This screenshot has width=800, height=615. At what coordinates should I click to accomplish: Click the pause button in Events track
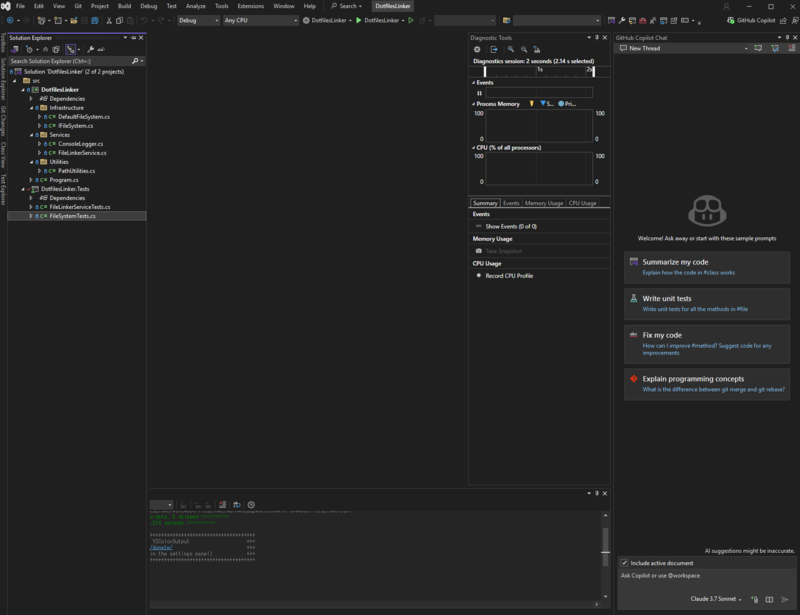click(479, 93)
